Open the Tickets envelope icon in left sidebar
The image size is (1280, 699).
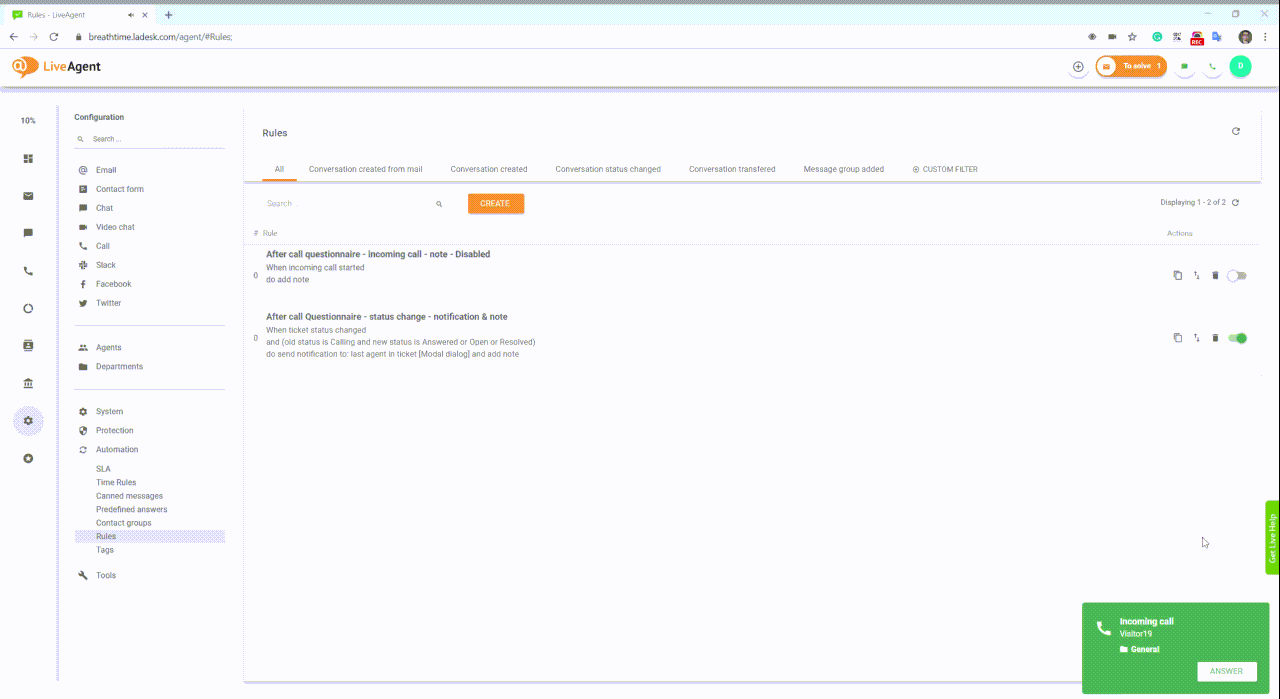tap(28, 196)
